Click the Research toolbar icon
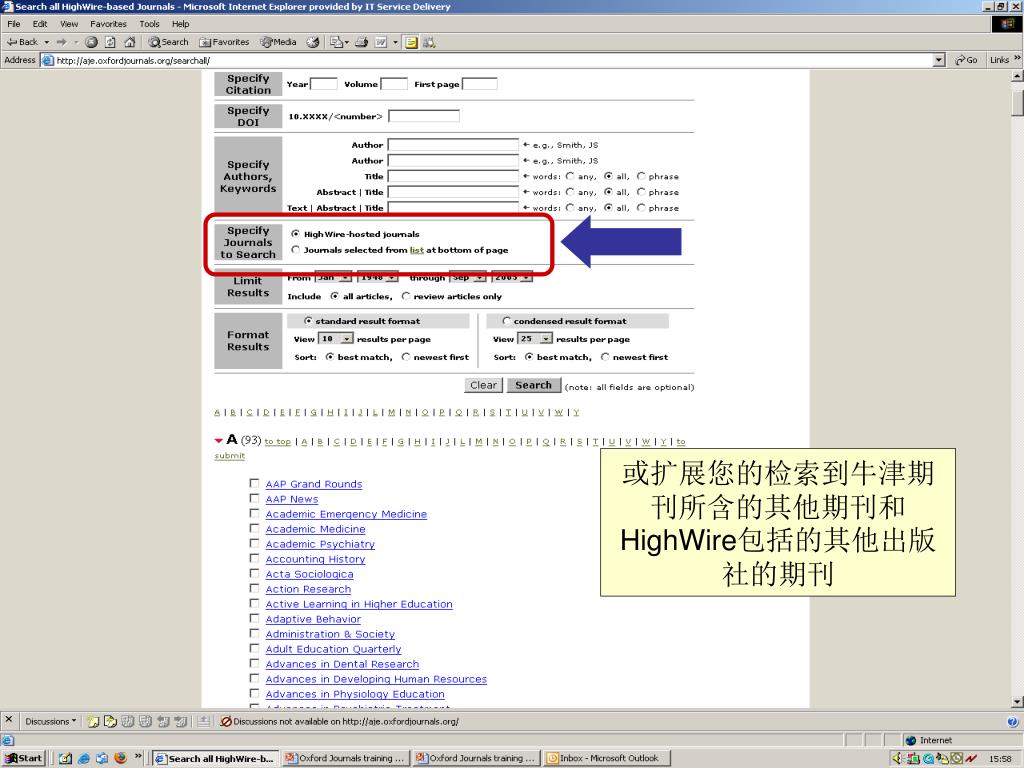The height and width of the screenshot is (768, 1024). tap(429, 42)
